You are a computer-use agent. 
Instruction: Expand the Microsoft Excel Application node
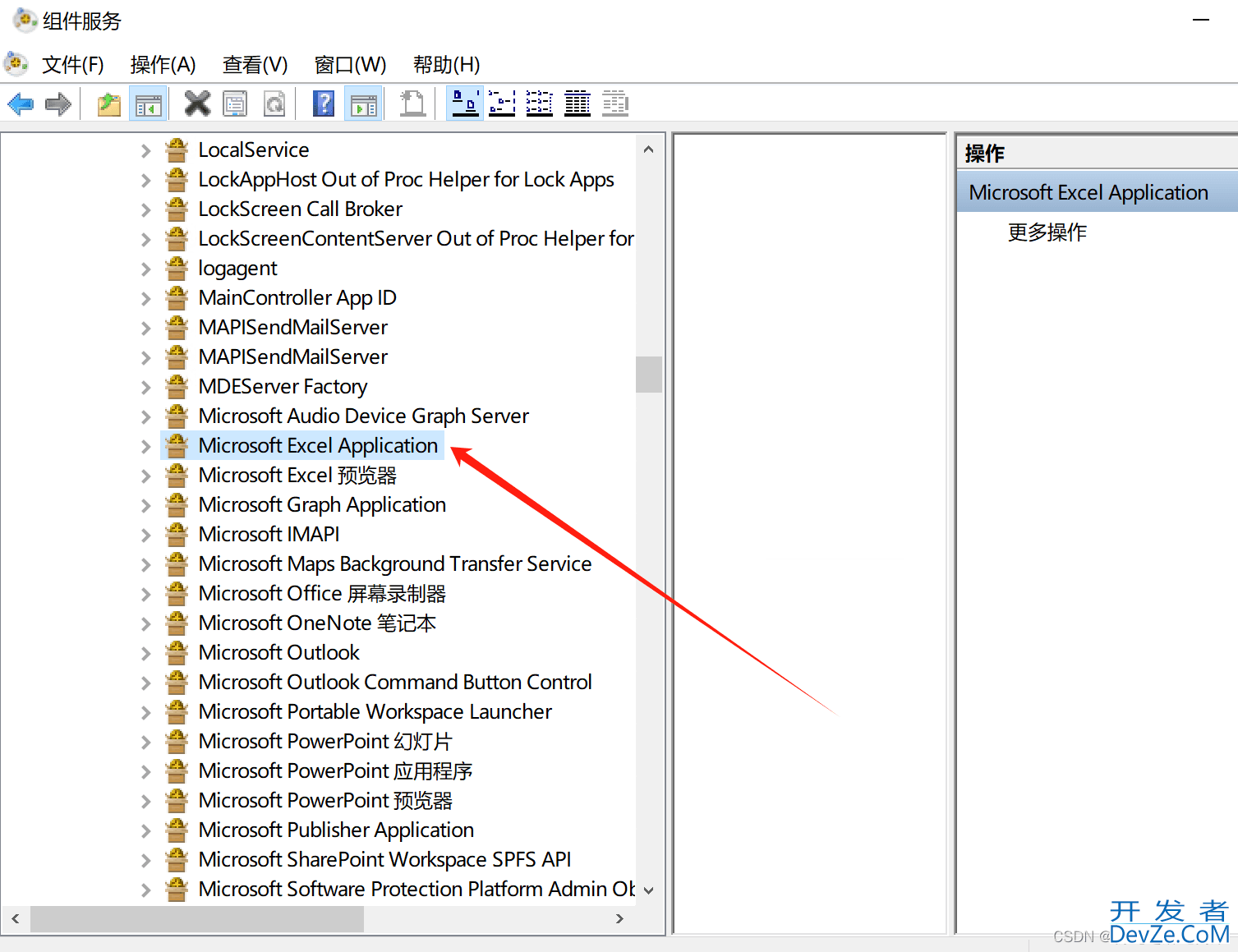pos(145,446)
